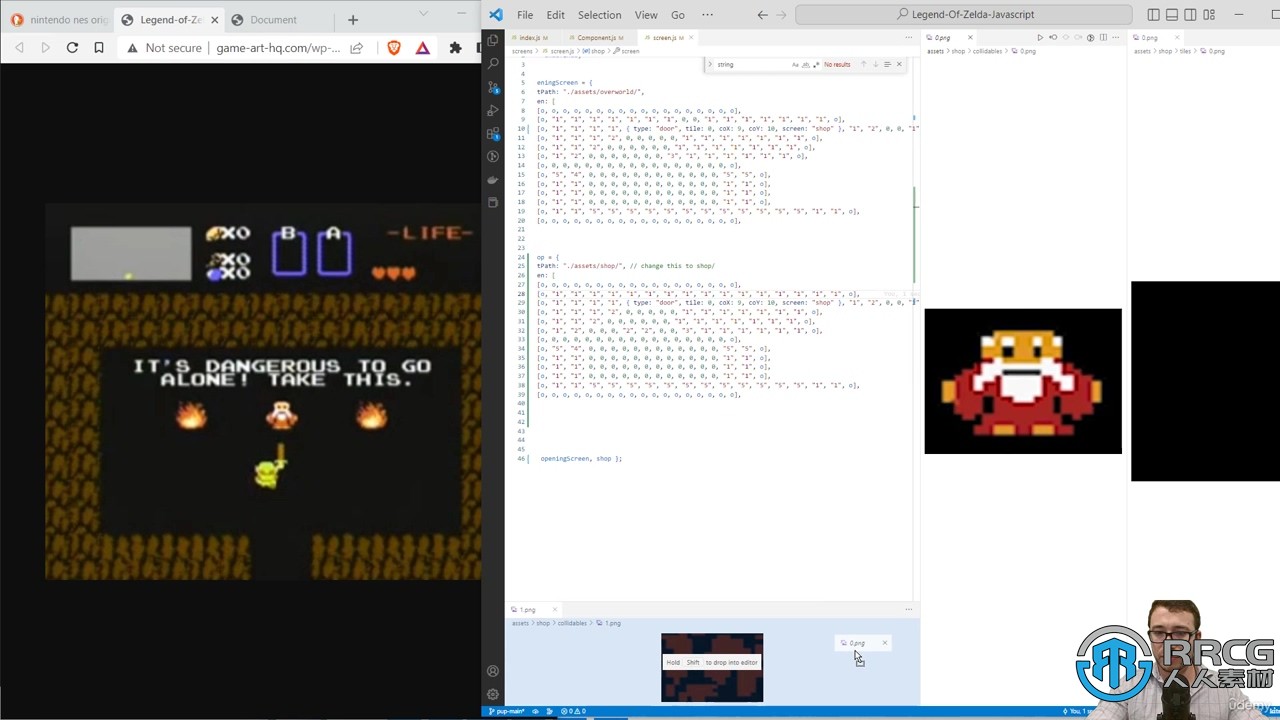Open the Manage gear in VS Code

(493, 694)
